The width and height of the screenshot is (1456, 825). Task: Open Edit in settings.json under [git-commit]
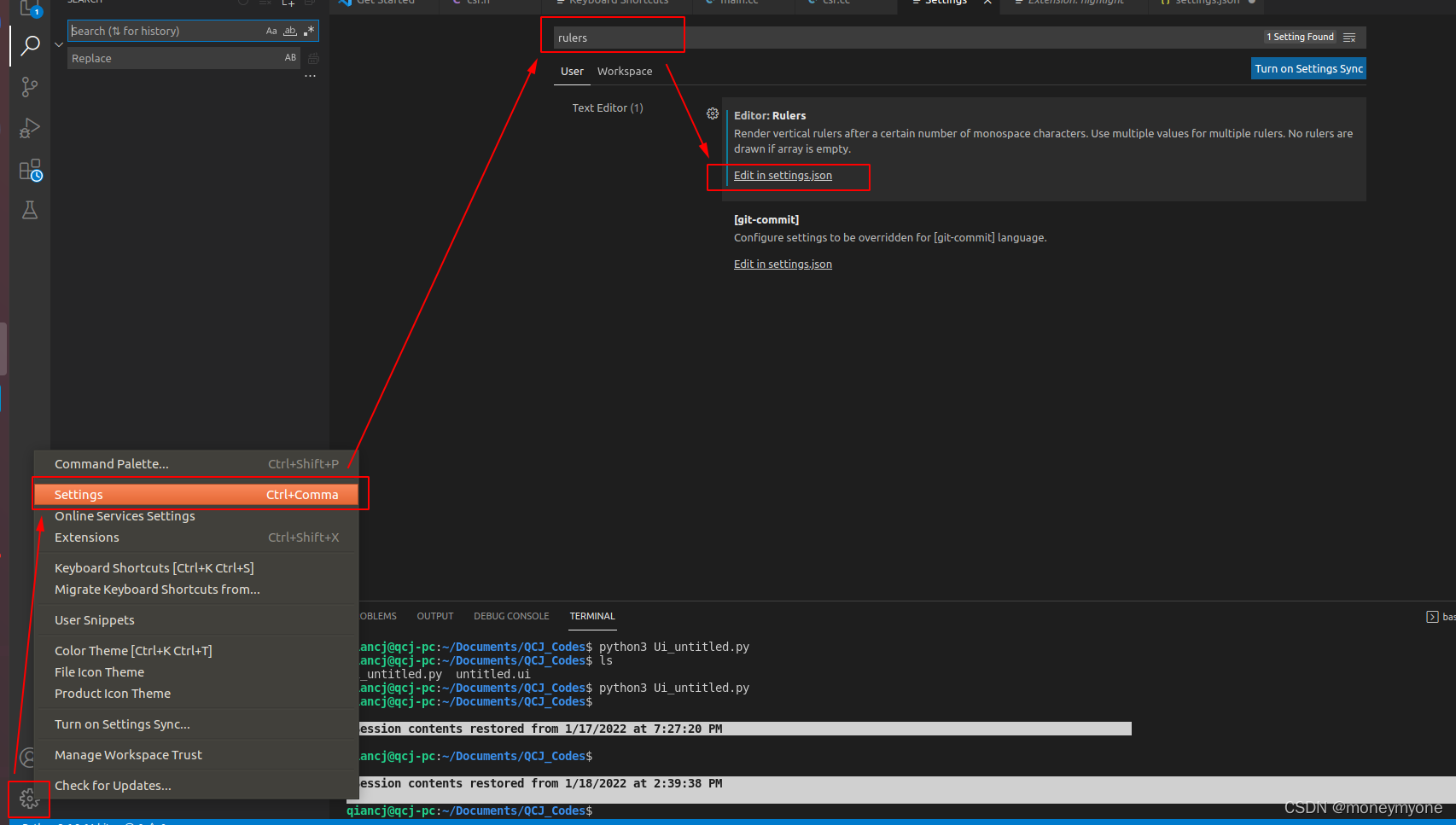(783, 264)
